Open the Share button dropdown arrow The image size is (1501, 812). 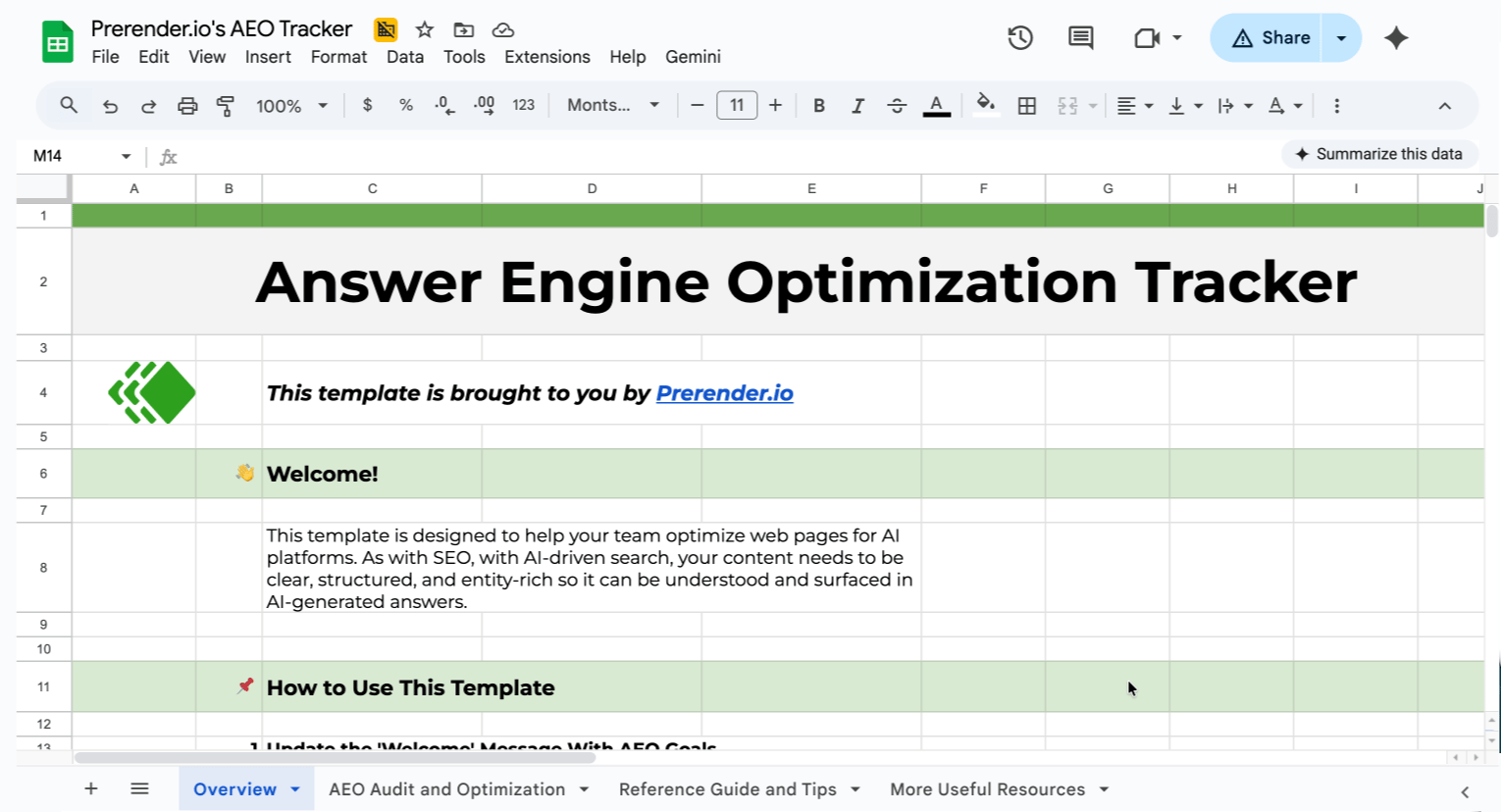point(1341,38)
